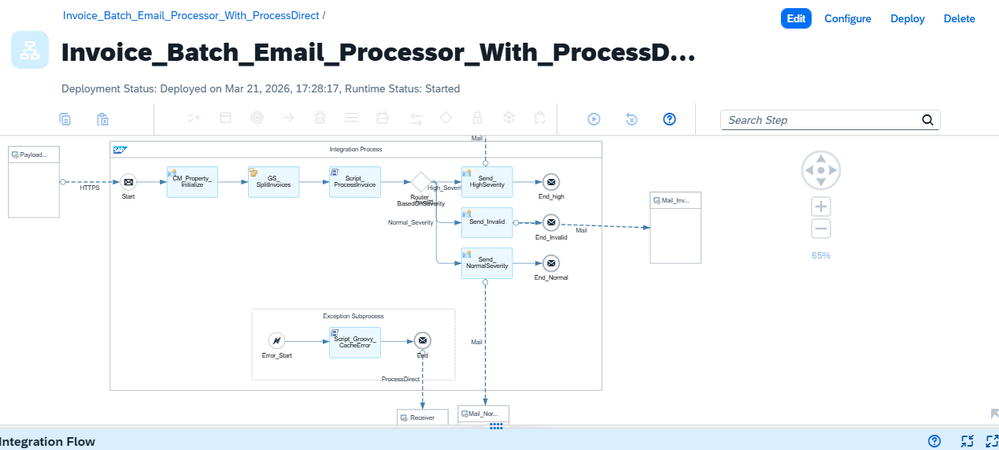
Task: Click the Integration Process pool title
Action: 356,149
